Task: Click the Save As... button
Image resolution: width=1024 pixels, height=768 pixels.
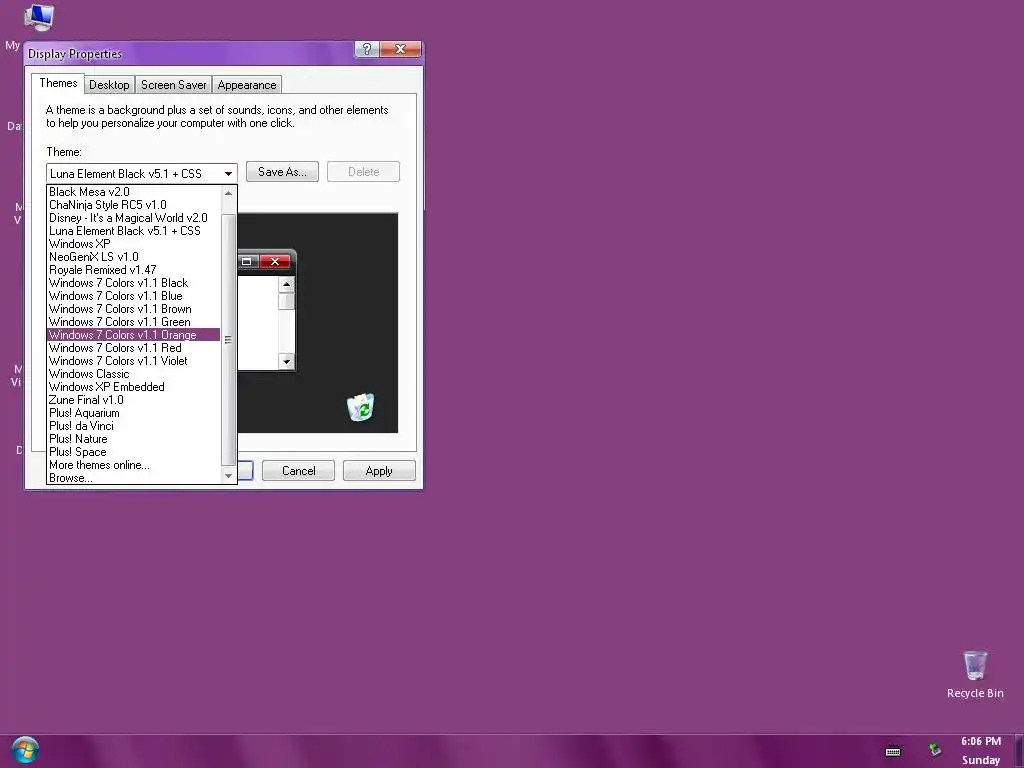Action: click(282, 172)
